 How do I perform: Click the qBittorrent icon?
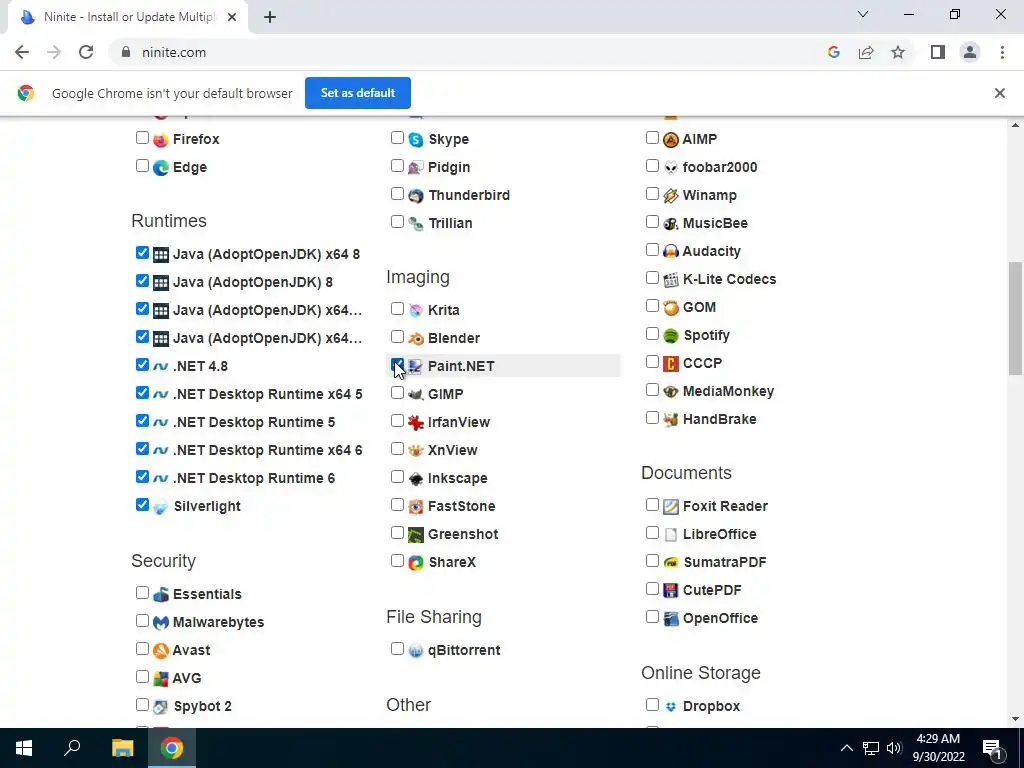tap(416, 650)
